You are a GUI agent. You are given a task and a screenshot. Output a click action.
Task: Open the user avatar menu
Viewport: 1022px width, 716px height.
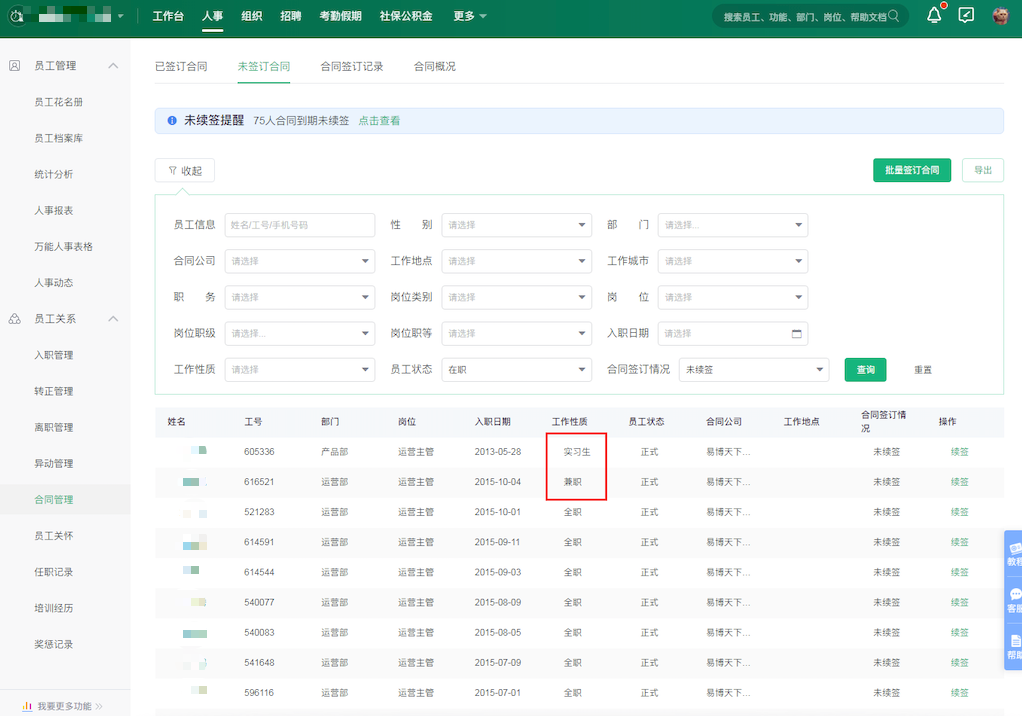[x=1000, y=15]
